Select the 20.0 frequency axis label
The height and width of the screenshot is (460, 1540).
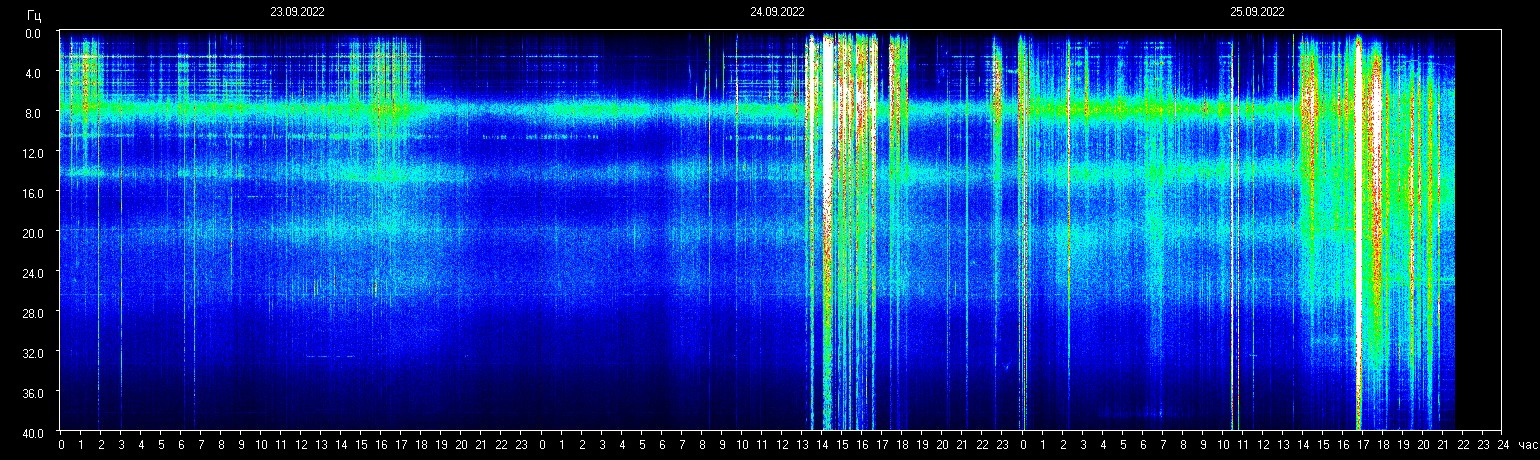pyautogui.click(x=32, y=232)
